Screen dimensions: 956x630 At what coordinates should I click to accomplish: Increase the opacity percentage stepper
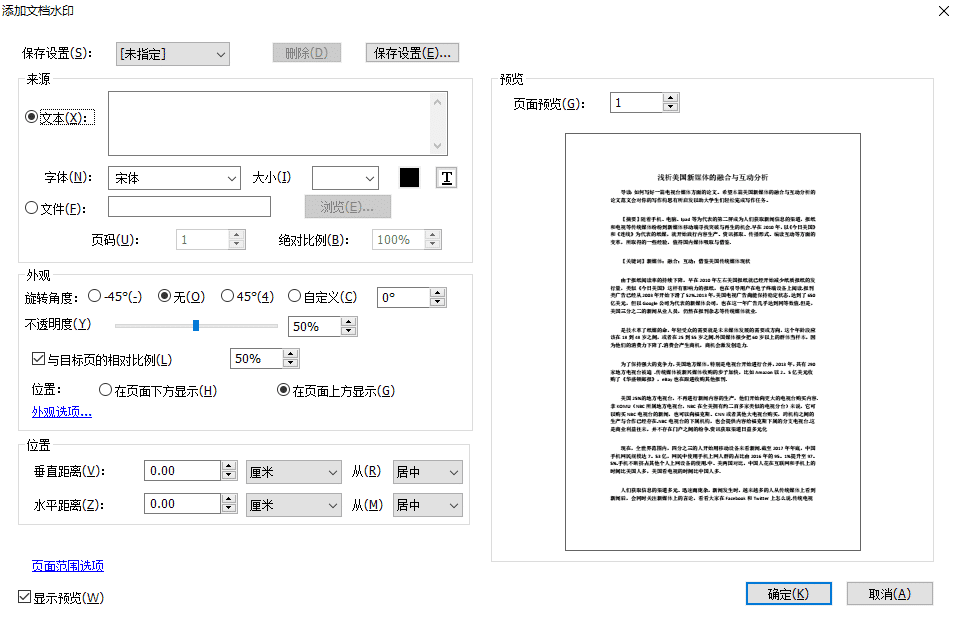[349, 321]
